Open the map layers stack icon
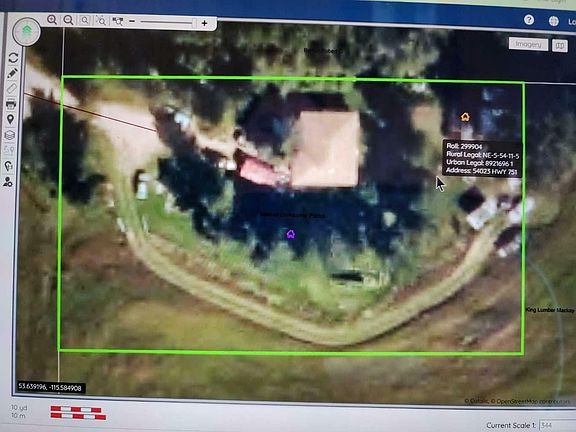This screenshot has height=432, width=576. pyautogui.click(x=10, y=135)
